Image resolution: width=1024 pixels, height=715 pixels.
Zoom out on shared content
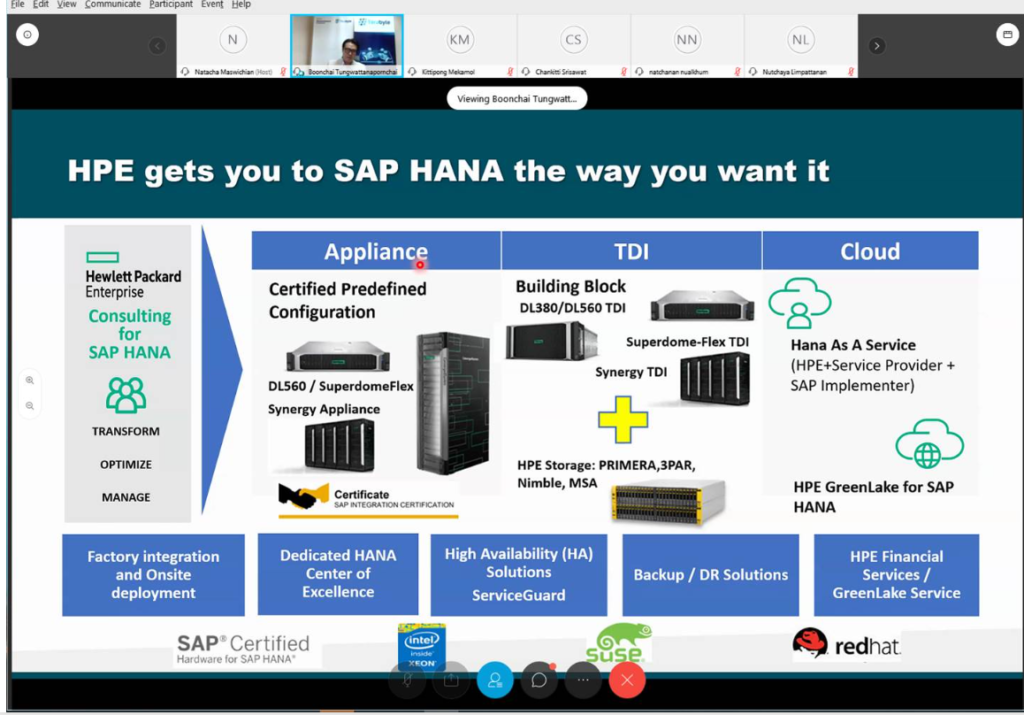click(30, 405)
